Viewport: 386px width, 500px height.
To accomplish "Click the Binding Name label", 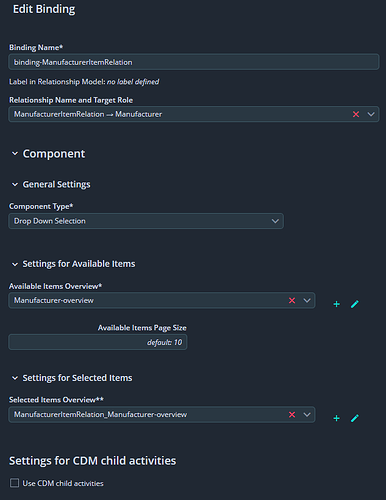I will pyautogui.click(x=36, y=47).
